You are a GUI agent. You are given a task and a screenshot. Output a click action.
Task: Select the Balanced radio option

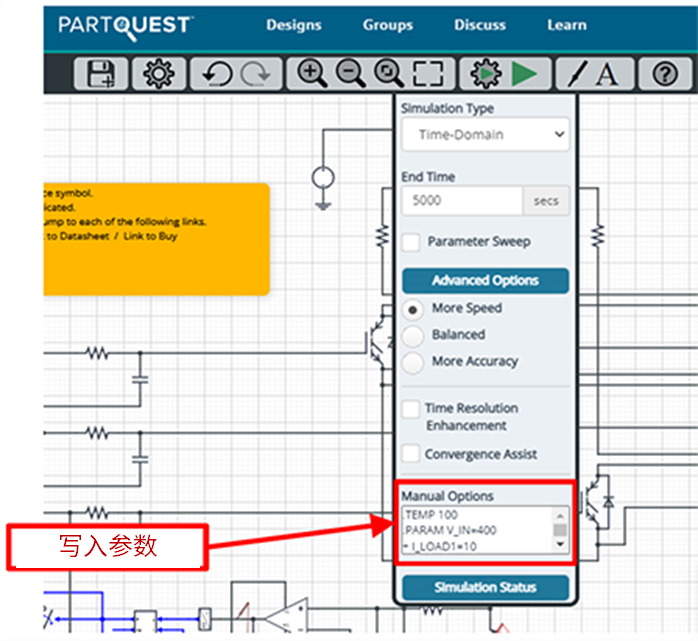click(412, 335)
